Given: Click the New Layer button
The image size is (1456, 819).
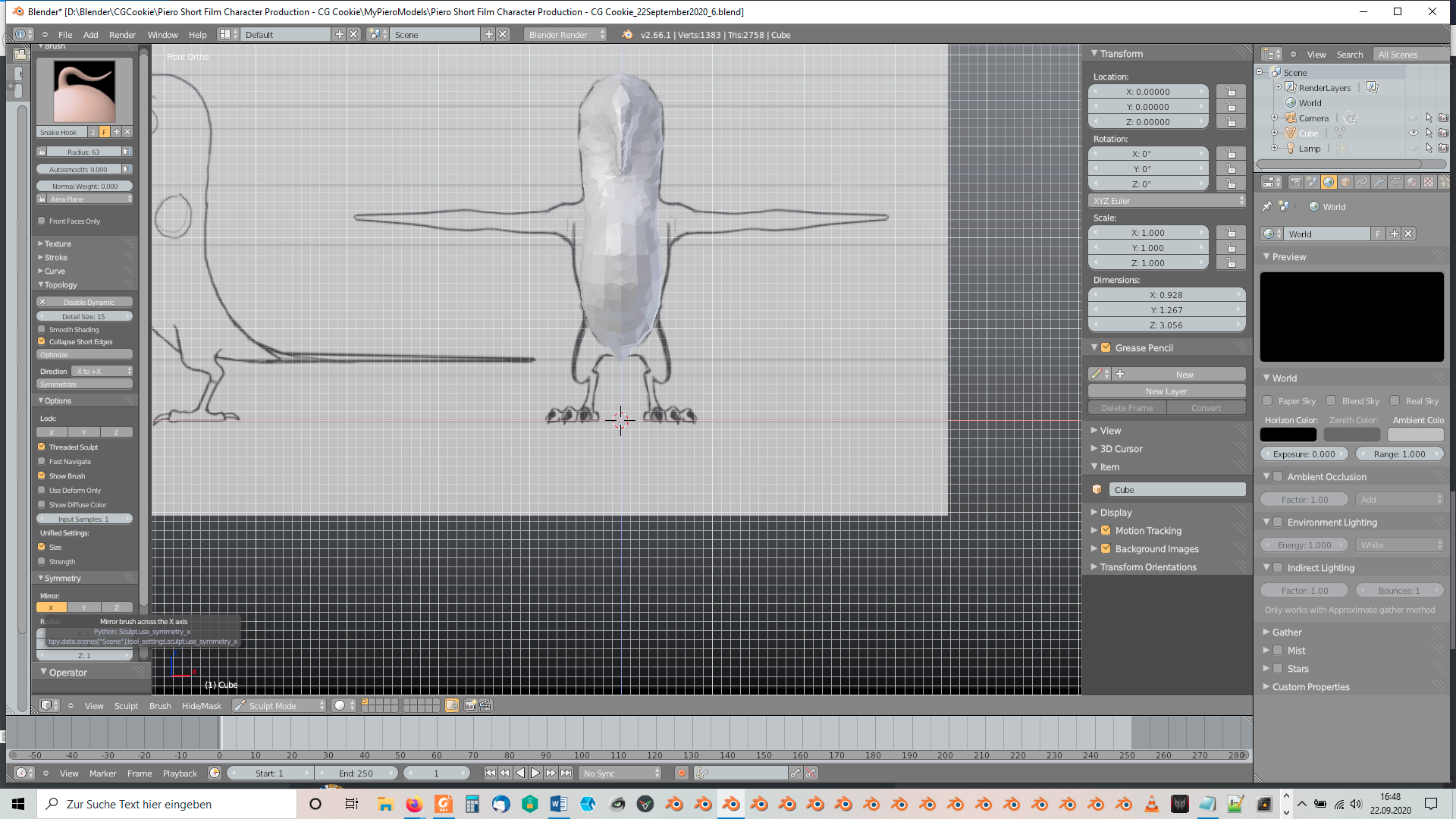Looking at the screenshot, I should click(x=1166, y=391).
